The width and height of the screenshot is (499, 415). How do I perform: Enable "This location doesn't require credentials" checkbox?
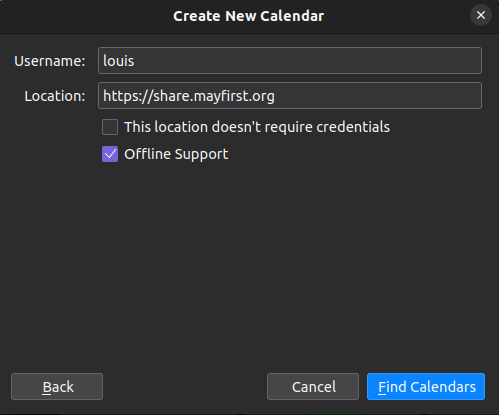(x=110, y=127)
